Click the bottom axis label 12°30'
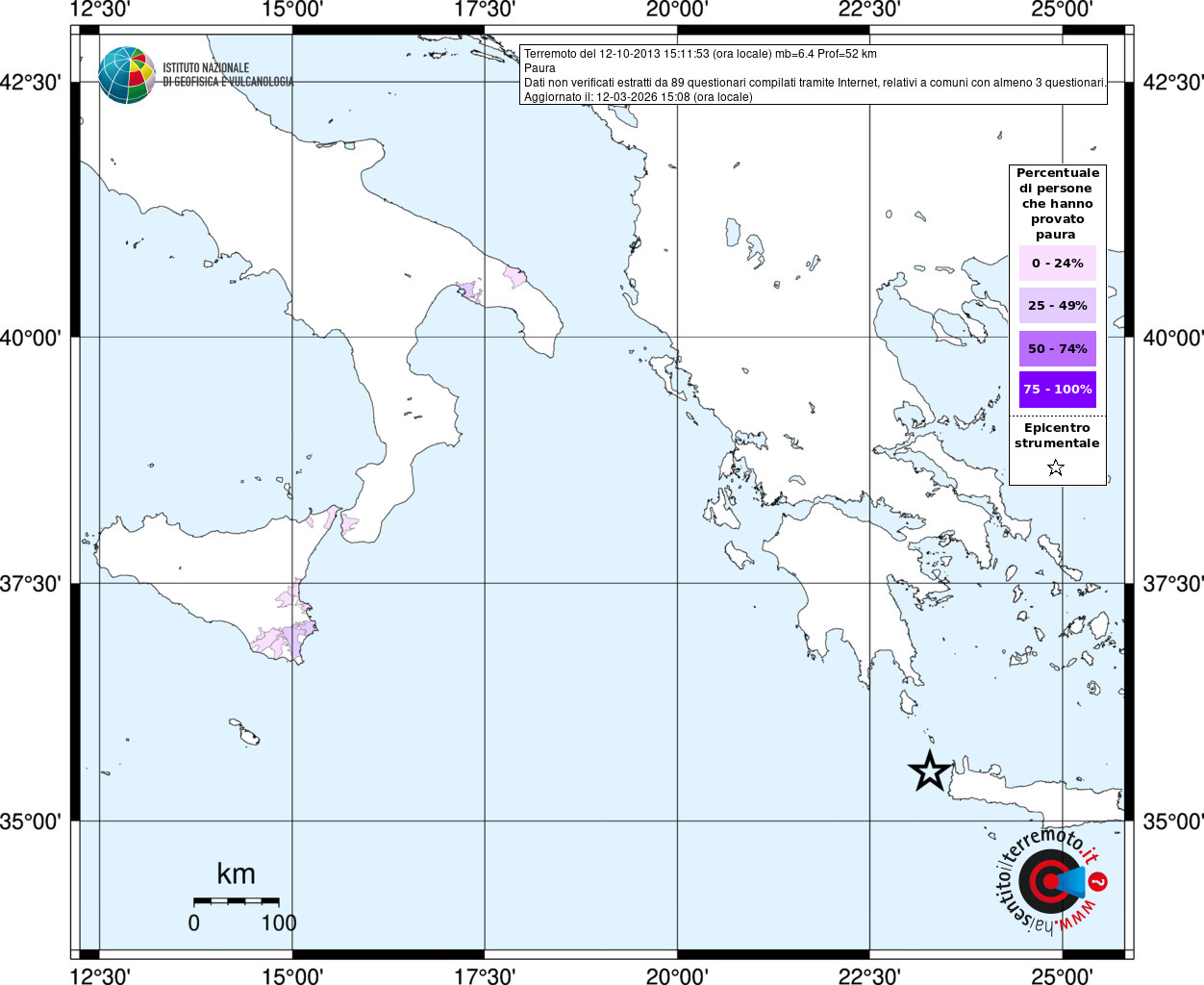Screen dimensions: 1204x985 click(100, 975)
